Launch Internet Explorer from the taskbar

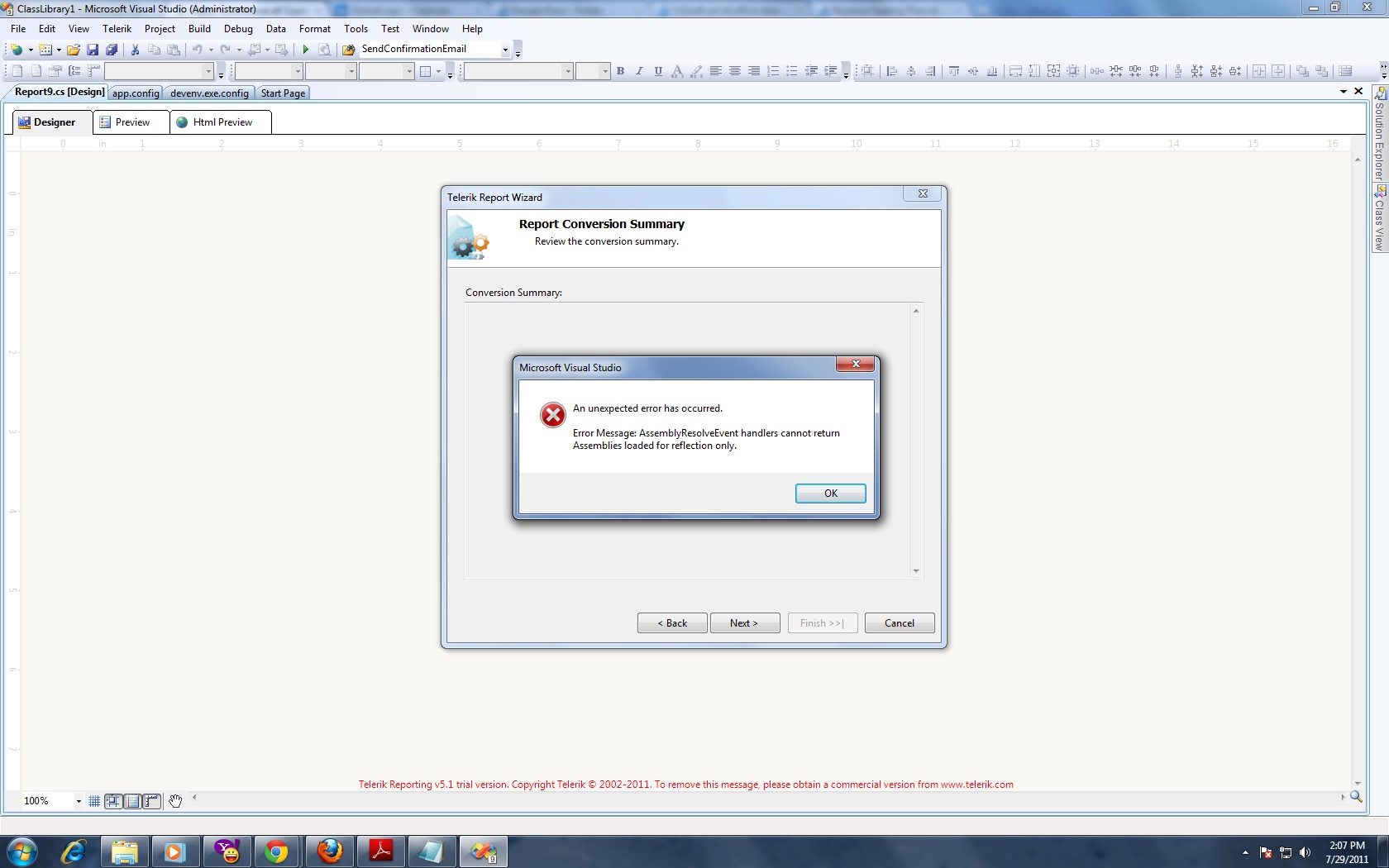coord(74,851)
